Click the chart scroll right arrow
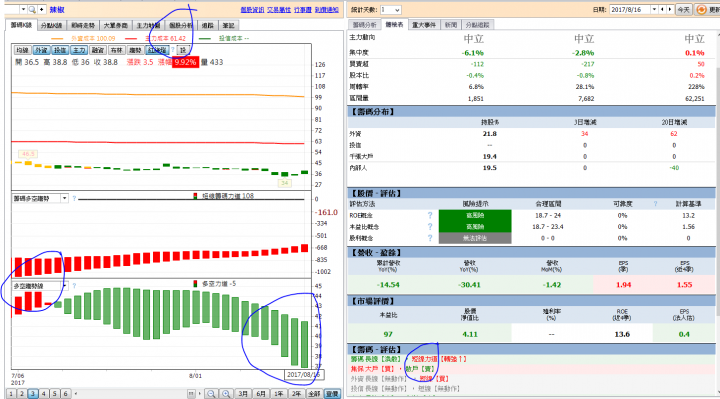 point(199,393)
